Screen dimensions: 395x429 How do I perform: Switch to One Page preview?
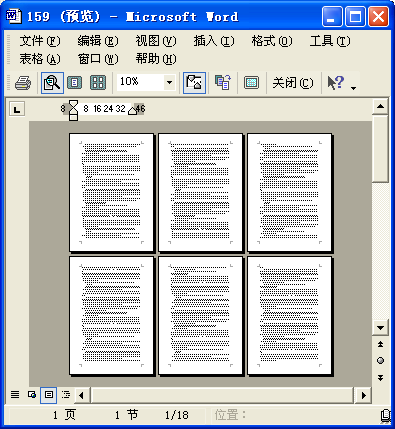[x=74, y=83]
